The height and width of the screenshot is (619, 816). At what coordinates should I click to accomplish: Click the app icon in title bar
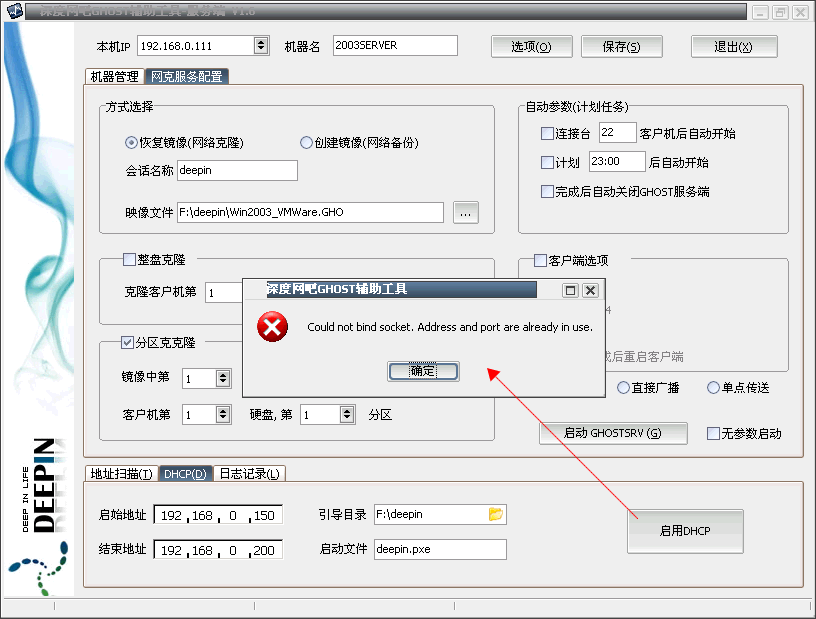pos(15,11)
